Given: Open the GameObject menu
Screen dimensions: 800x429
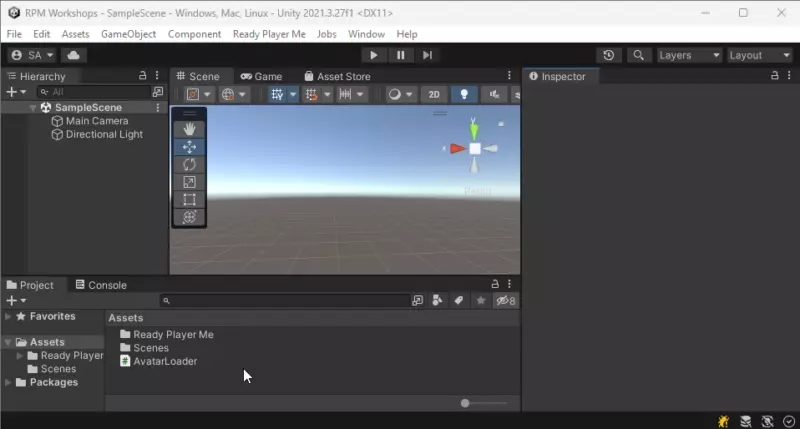Looking at the screenshot, I should click(129, 34).
